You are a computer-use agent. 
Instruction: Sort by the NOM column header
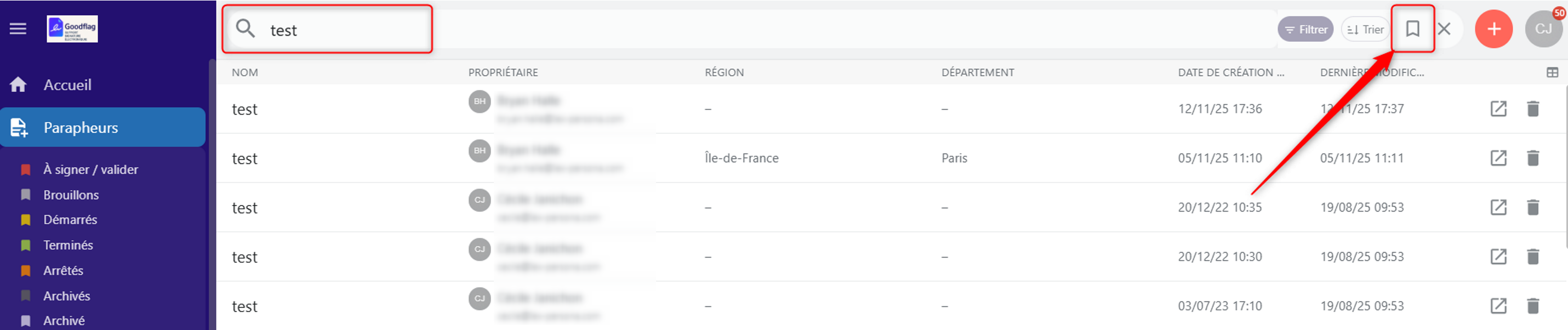(x=244, y=72)
